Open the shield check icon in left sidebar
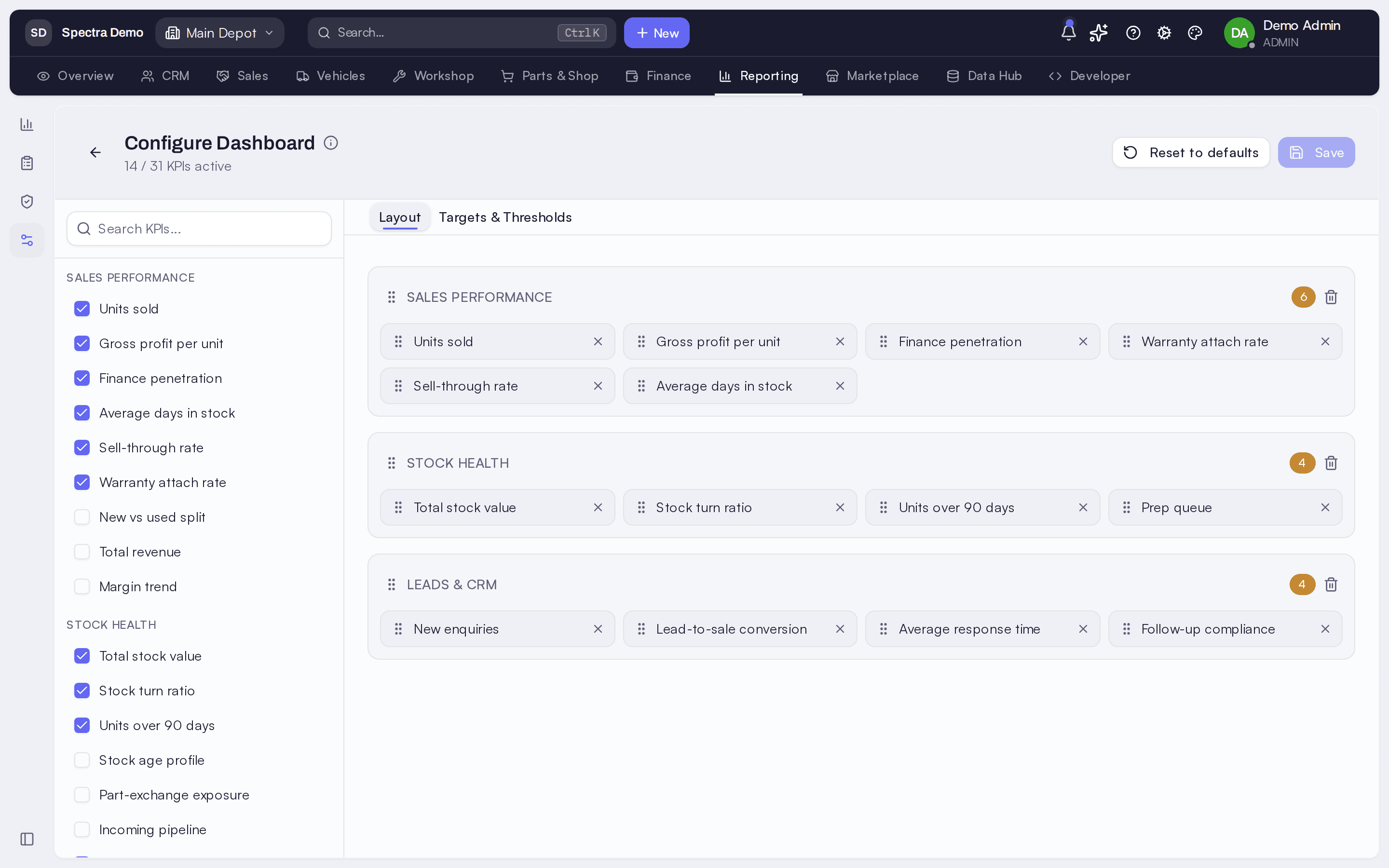This screenshot has width=1389, height=868. pos(27,202)
